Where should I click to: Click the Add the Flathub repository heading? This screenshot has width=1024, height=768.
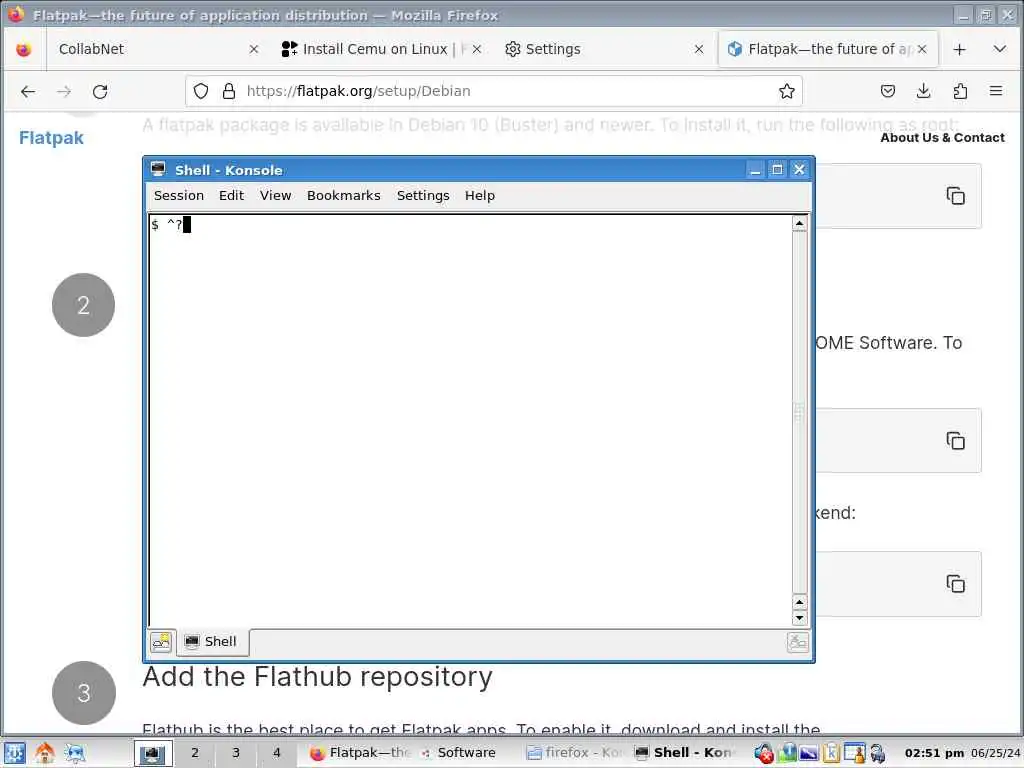point(317,677)
